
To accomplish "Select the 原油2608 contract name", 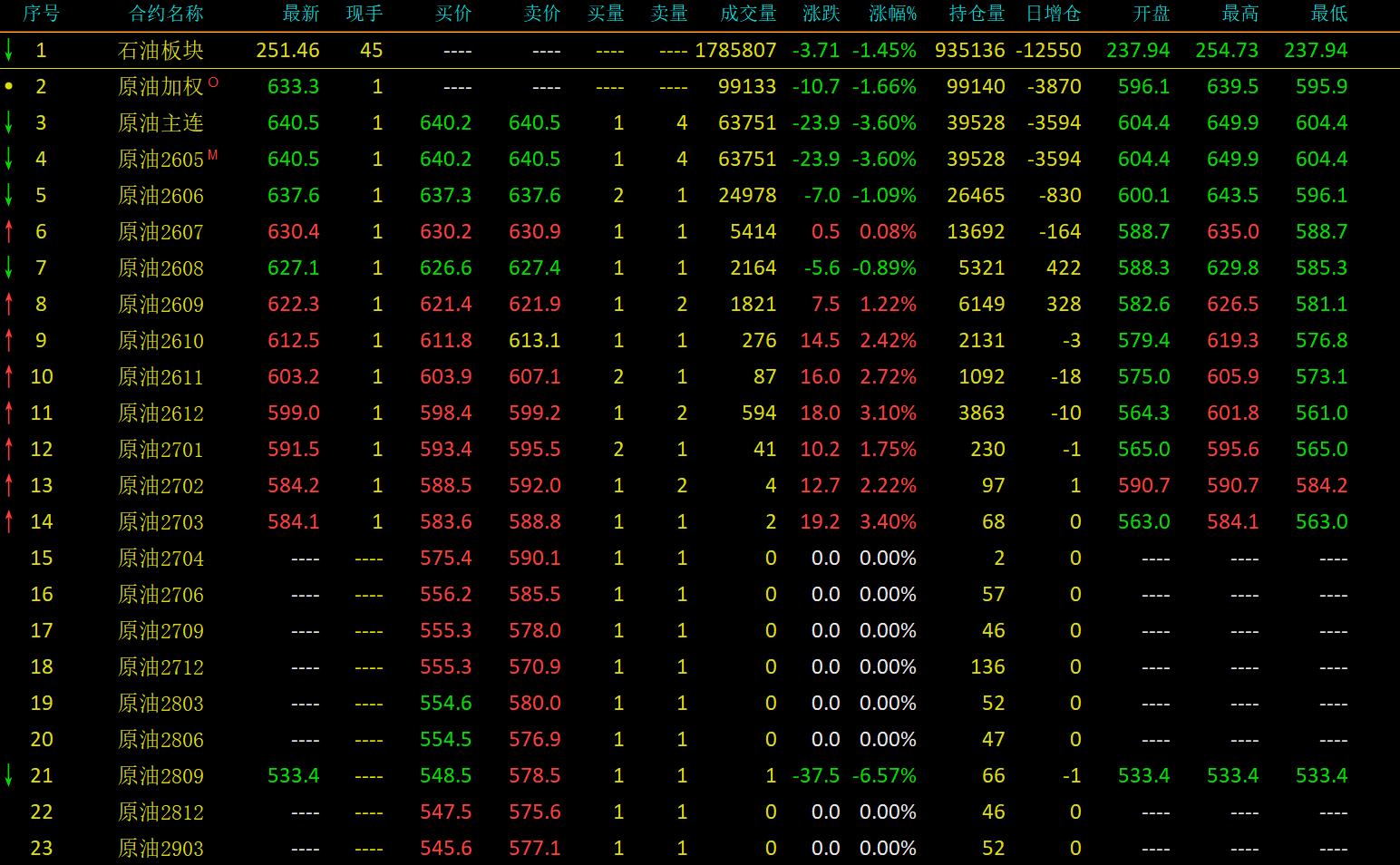I will tap(160, 268).
